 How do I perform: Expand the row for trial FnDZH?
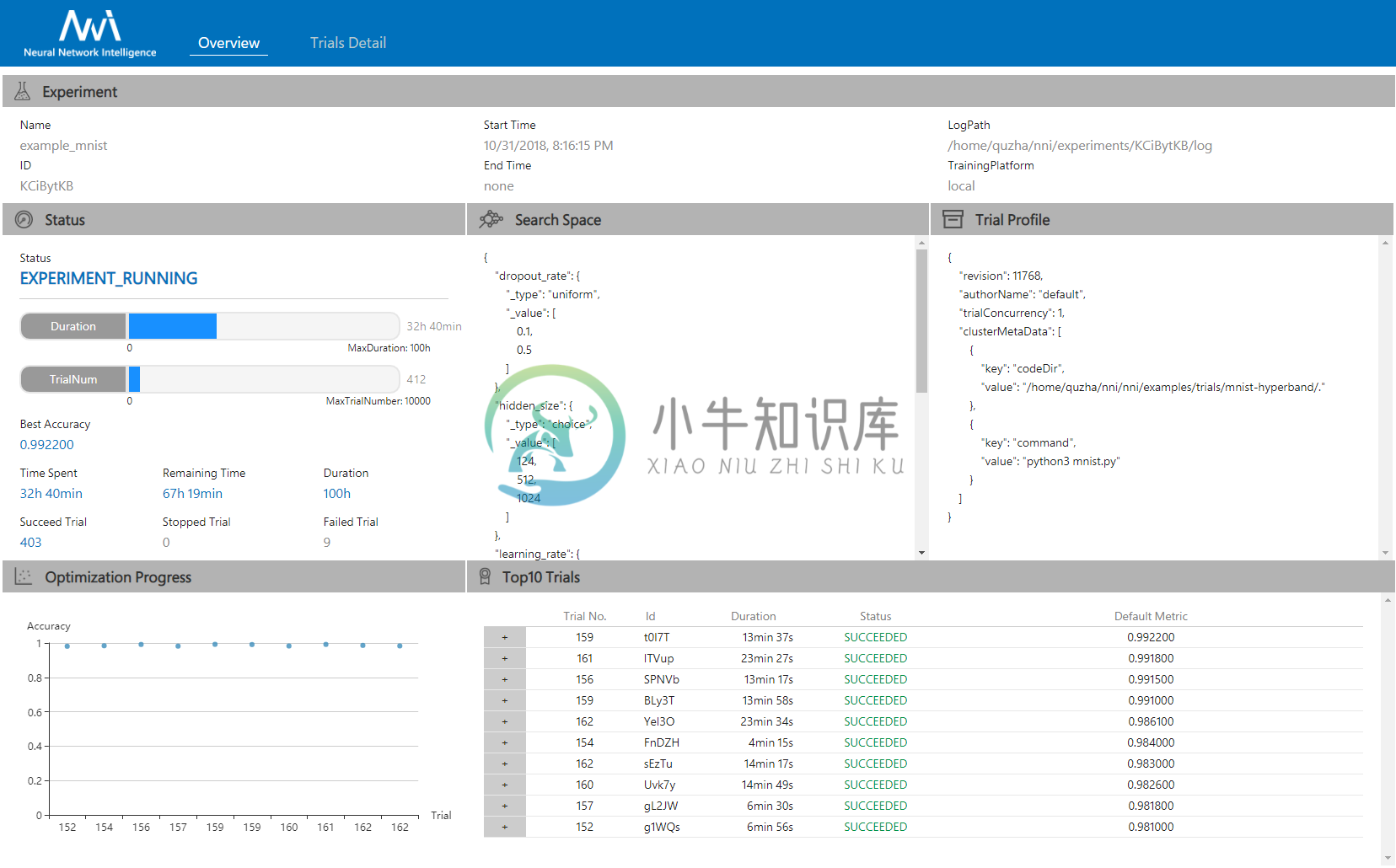[x=505, y=742]
